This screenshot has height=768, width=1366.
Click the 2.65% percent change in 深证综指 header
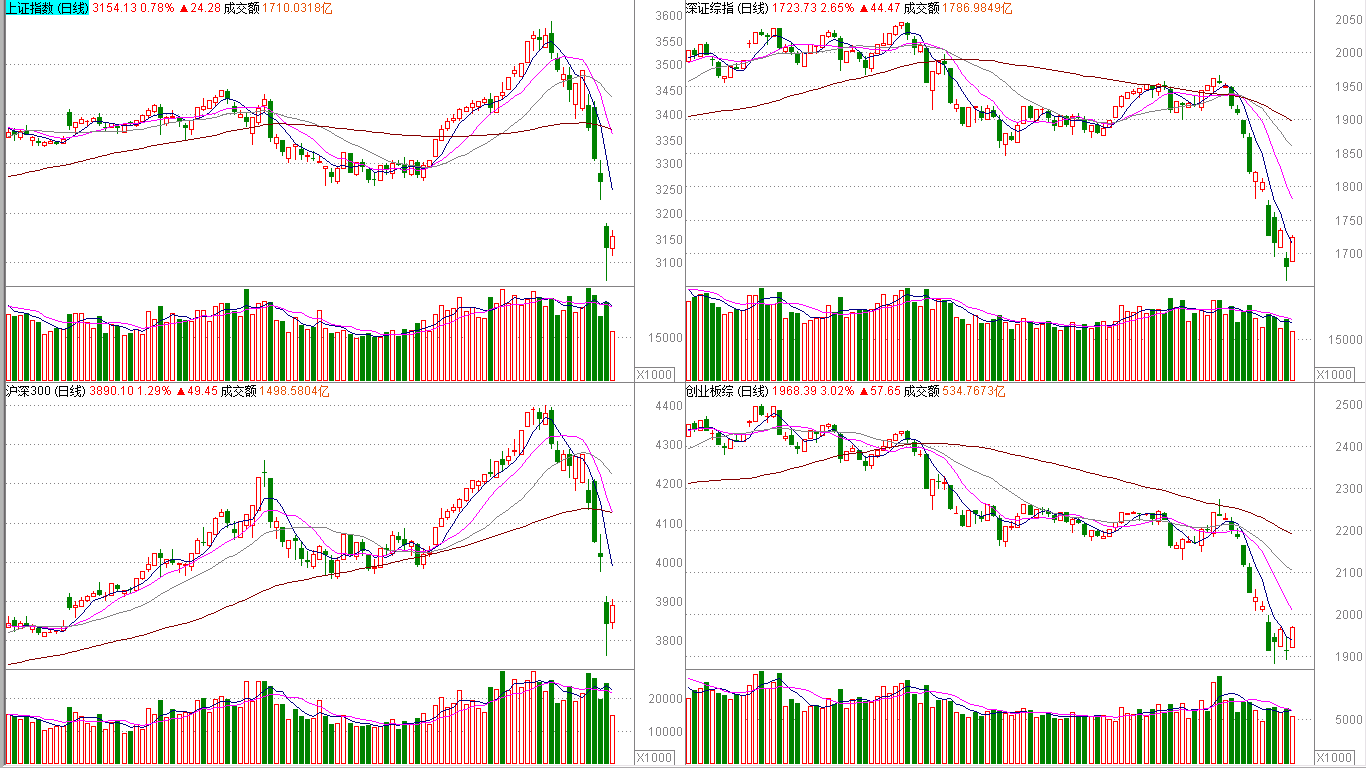[x=836, y=8]
